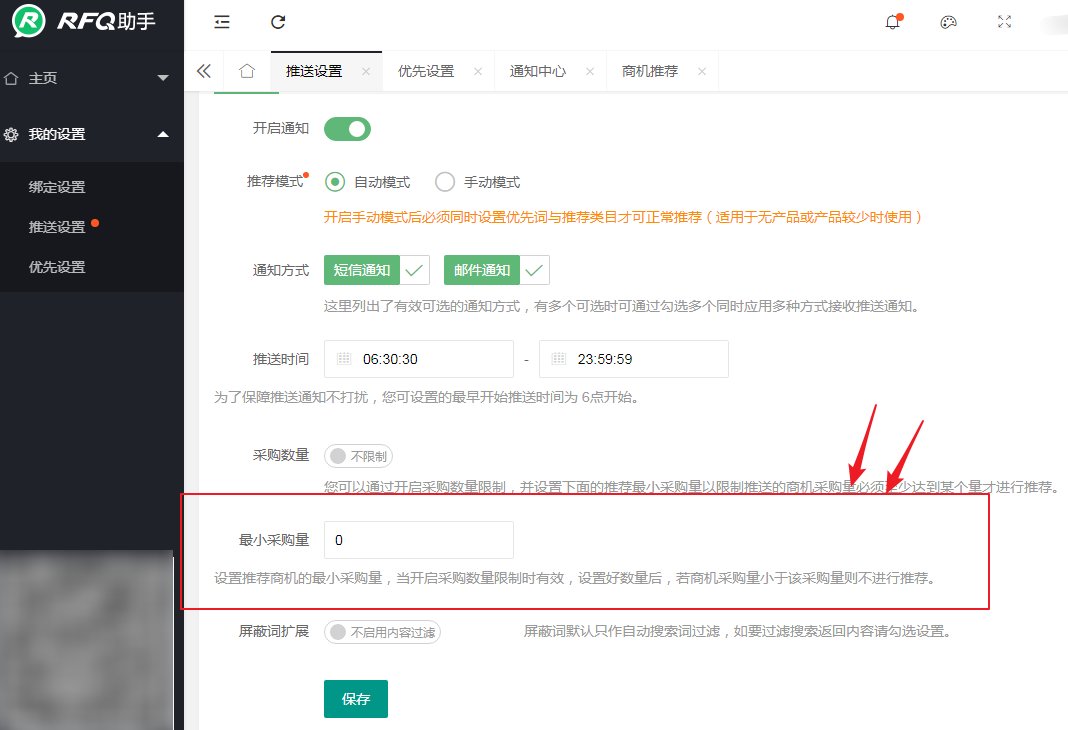
Task: Toggle the 采购数量 不限制 switch
Action: tap(358, 456)
